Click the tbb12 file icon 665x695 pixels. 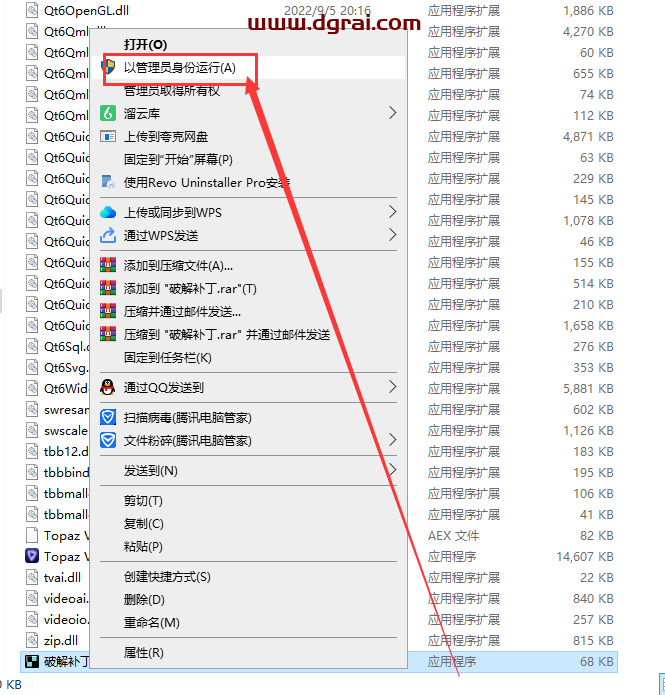click(32, 451)
